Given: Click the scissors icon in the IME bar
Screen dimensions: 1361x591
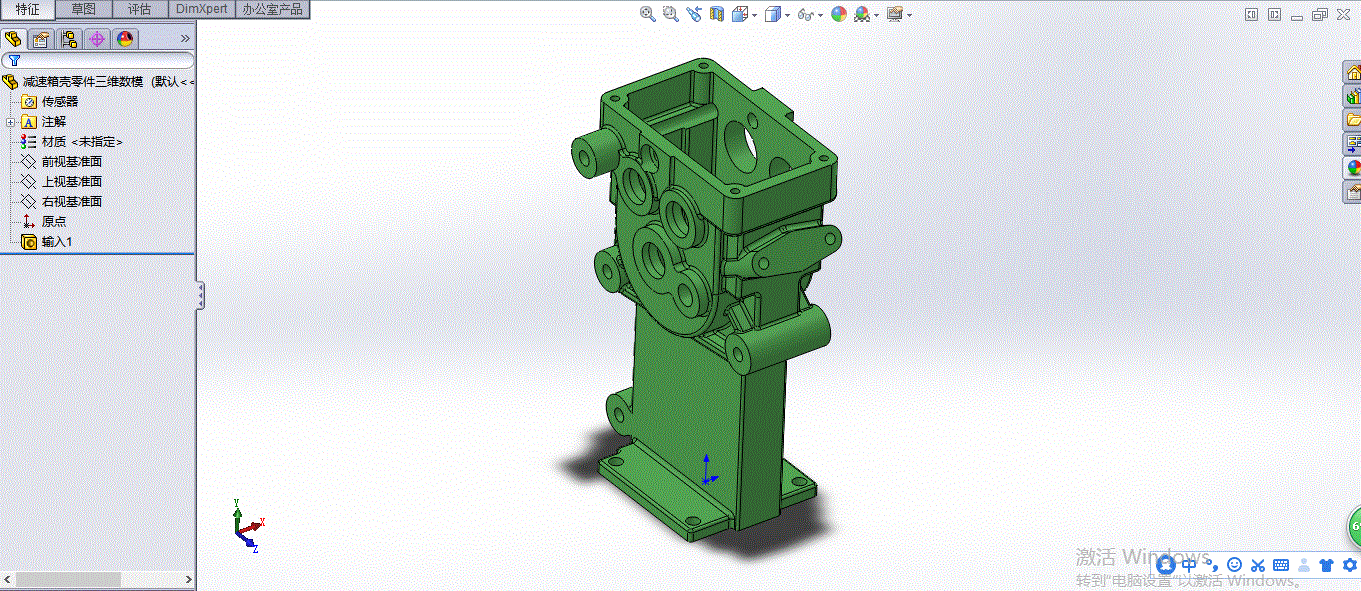Looking at the screenshot, I should [1258, 565].
